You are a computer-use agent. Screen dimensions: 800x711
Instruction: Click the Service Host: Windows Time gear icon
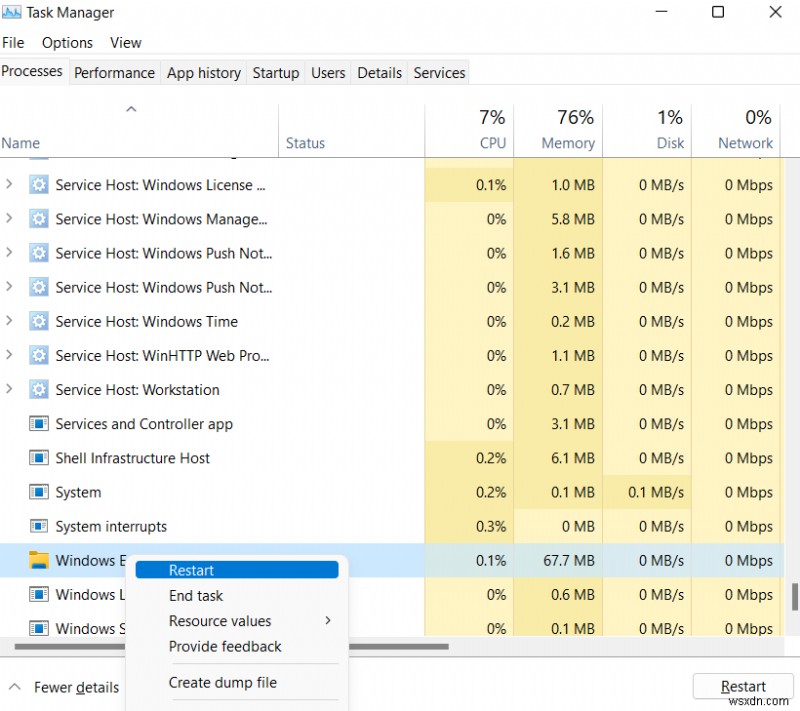coord(37,322)
